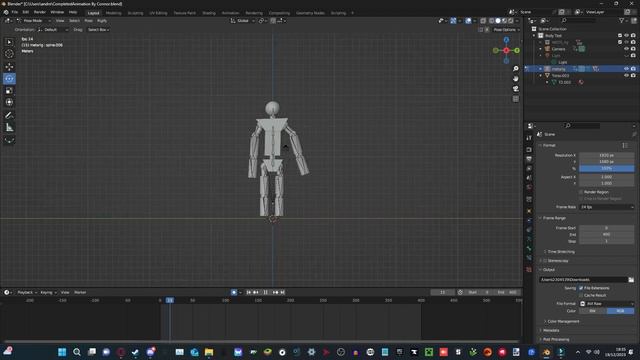
Task: Select the Breakdowner pose tool
Action: click(9, 140)
